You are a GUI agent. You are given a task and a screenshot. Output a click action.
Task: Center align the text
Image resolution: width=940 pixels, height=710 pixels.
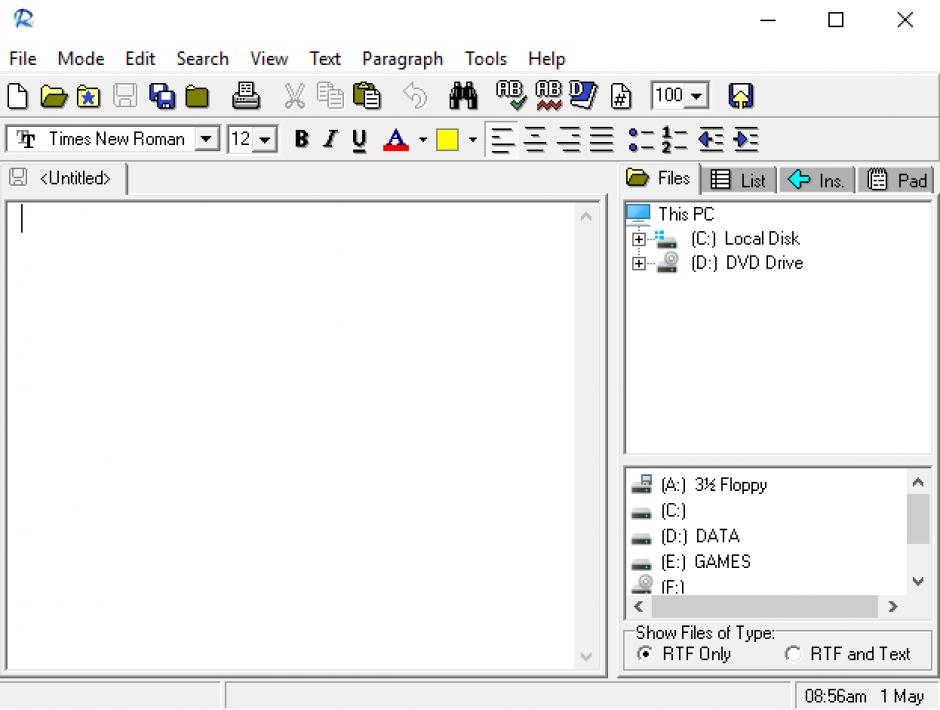535,140
